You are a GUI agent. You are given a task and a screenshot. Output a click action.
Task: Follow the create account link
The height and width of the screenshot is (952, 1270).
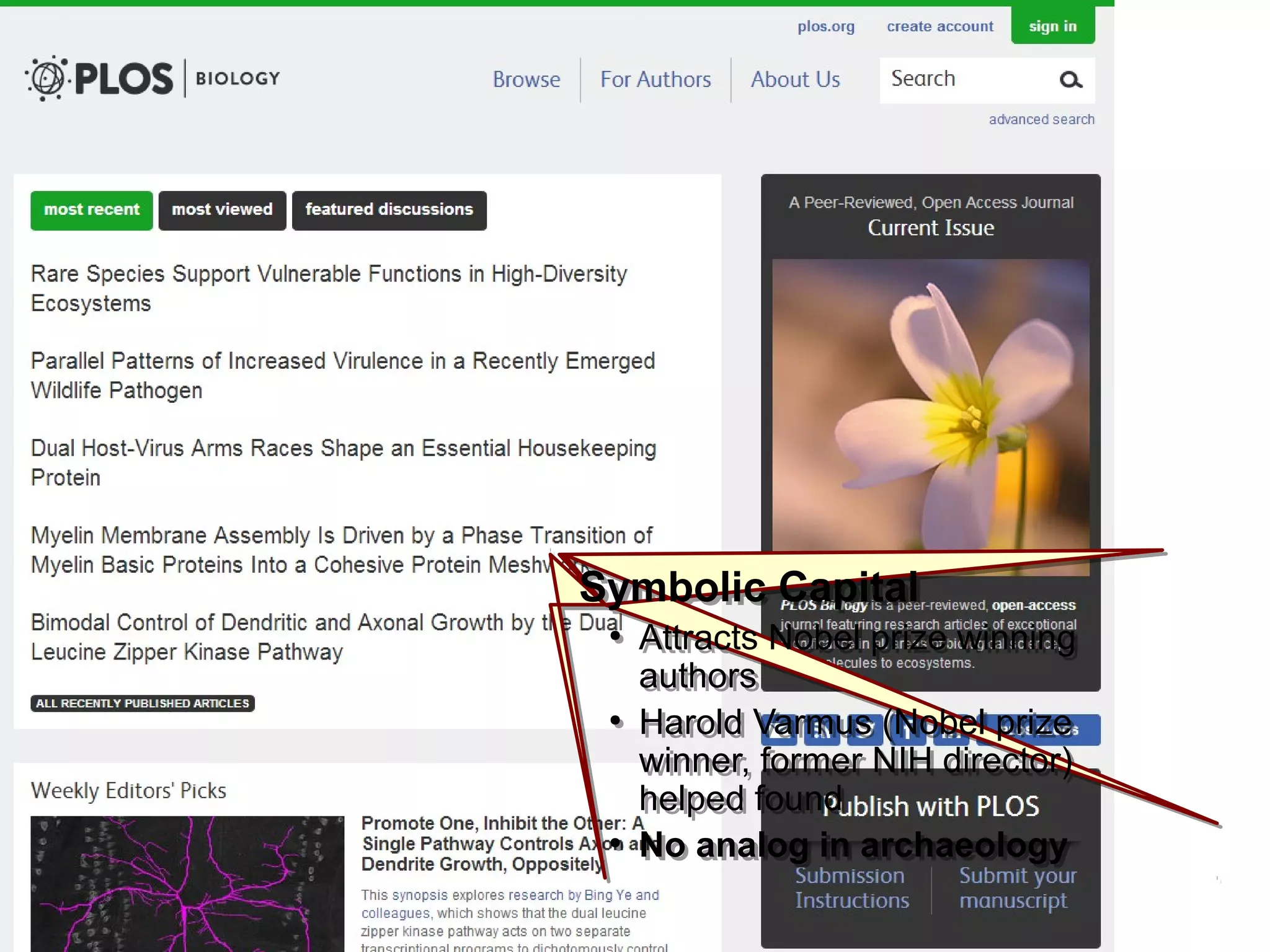point(939,27)
